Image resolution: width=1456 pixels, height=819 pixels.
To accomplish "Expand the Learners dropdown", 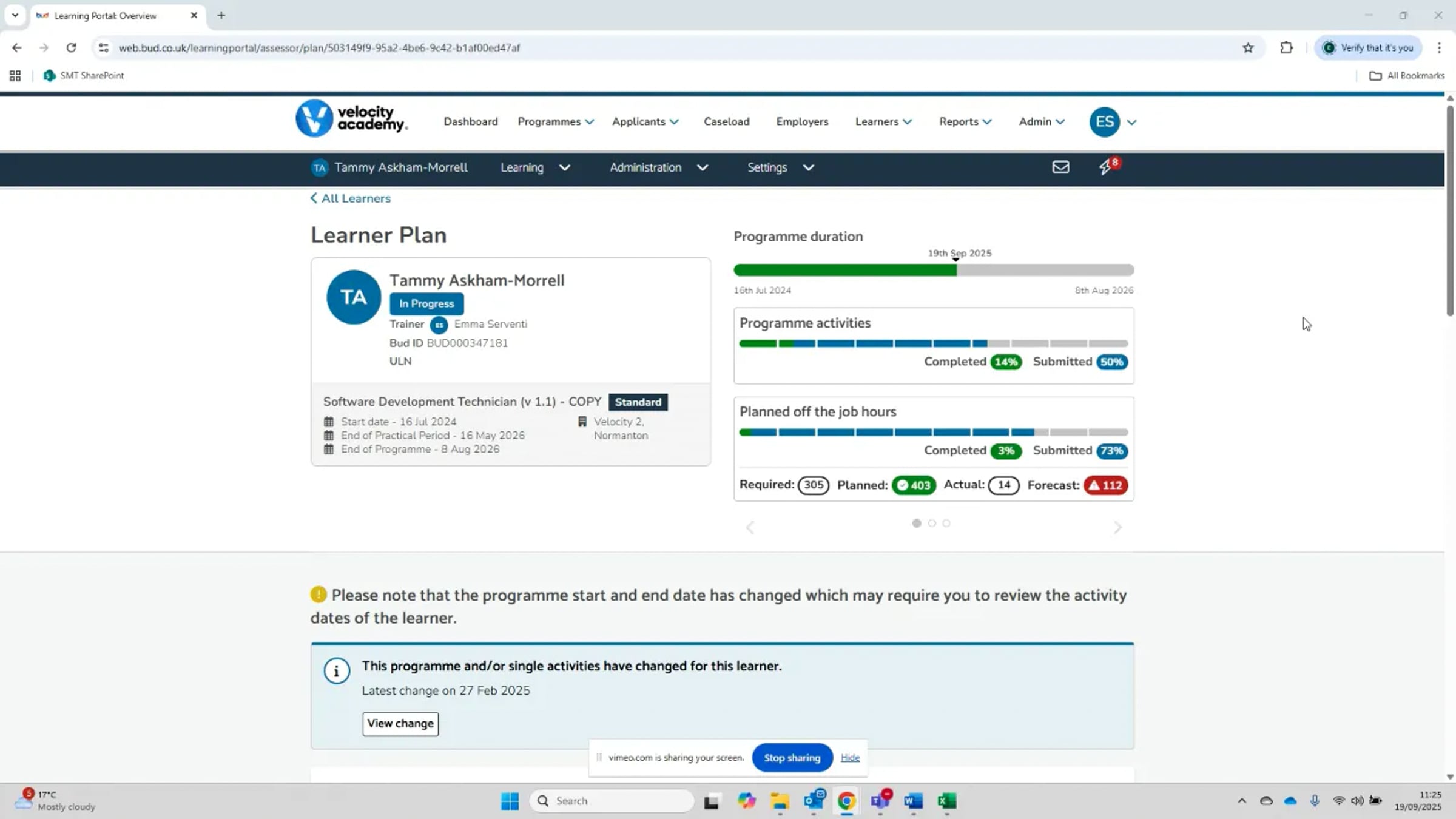I will 883,122.
